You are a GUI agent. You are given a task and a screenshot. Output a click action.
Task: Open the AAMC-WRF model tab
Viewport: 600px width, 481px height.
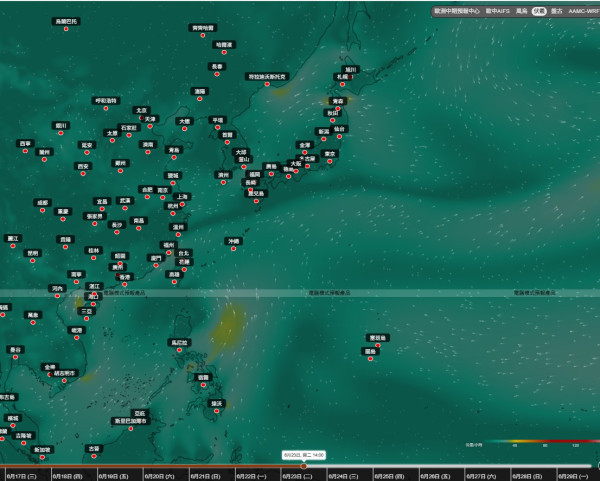tap(584, 11)
